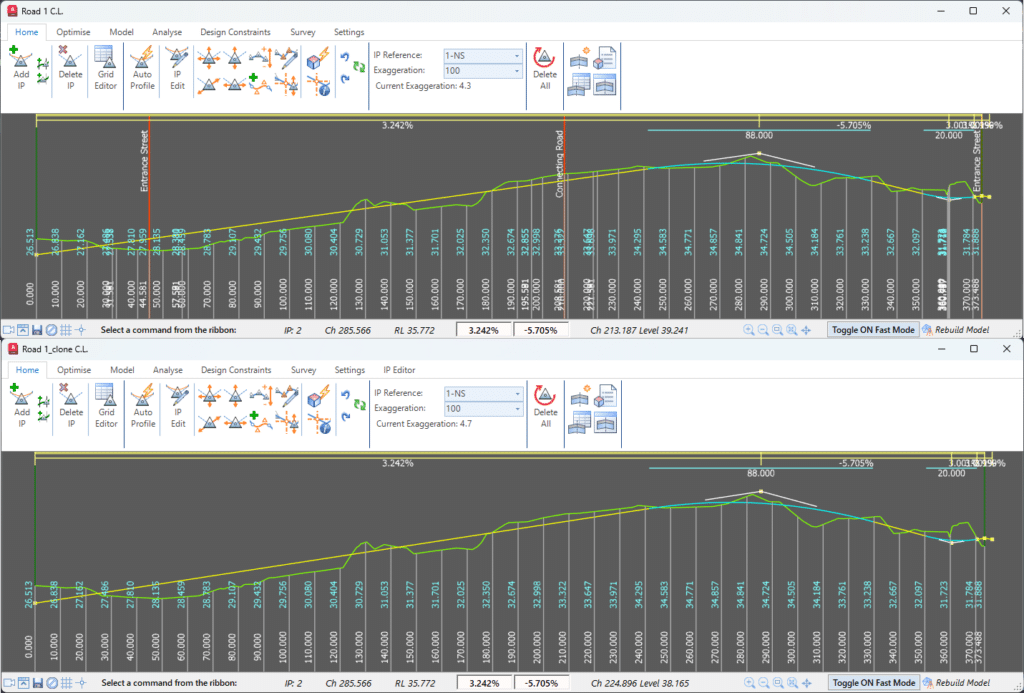Switch to Design Constraints tab in Road 1

(235, 32)
